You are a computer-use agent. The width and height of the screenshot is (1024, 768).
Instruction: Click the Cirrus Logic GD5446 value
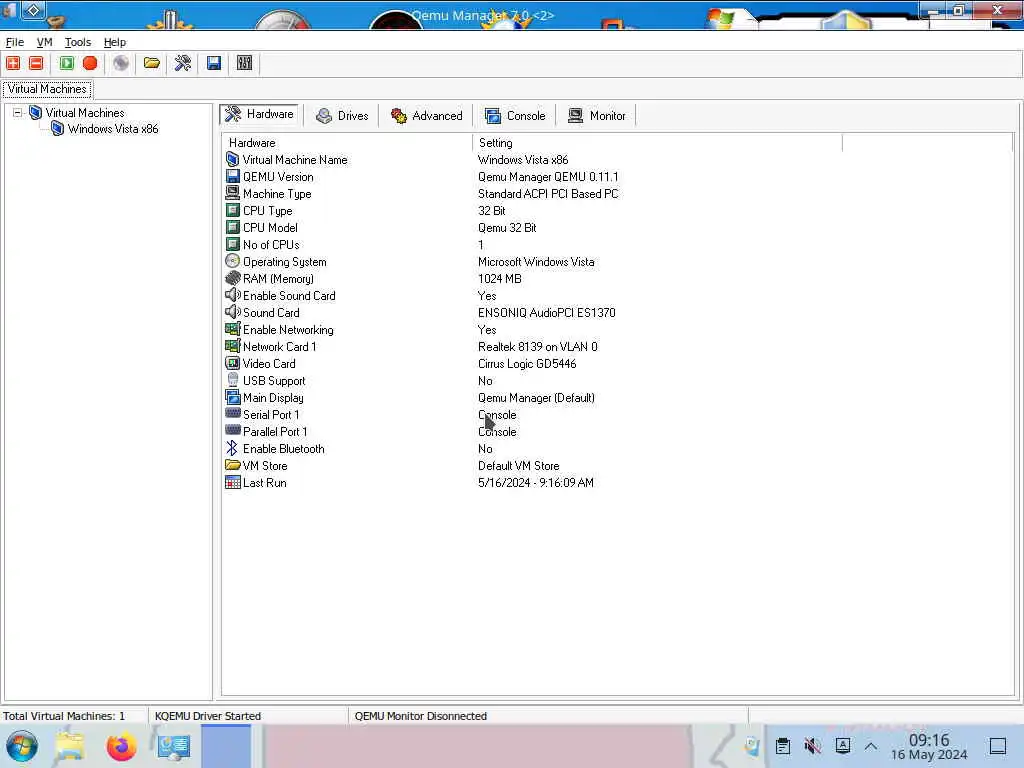527,364
